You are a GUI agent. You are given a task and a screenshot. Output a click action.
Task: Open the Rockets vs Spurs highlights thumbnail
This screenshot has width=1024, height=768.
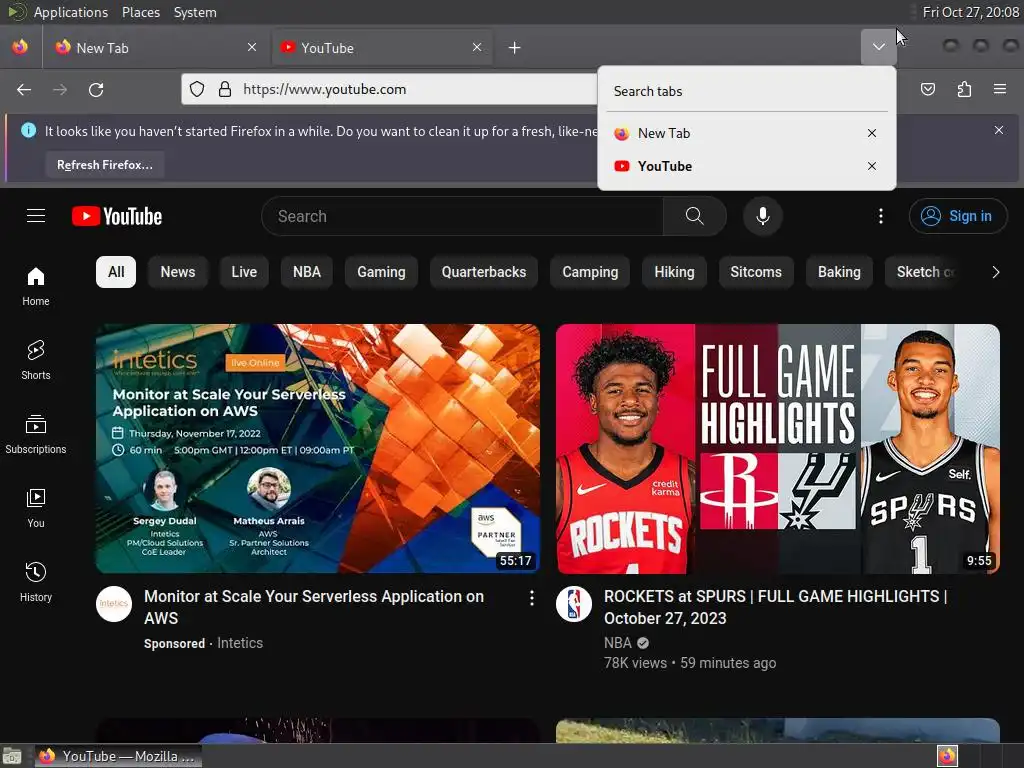[x=778, y=449]
